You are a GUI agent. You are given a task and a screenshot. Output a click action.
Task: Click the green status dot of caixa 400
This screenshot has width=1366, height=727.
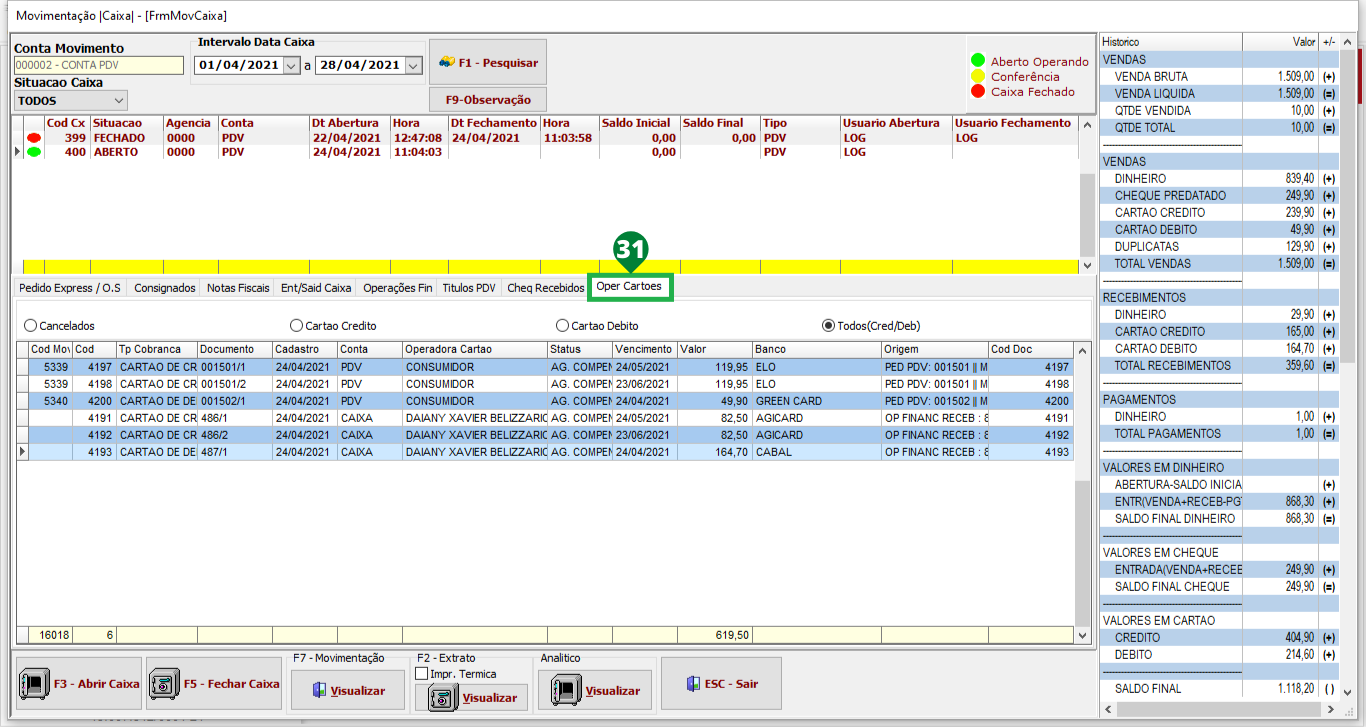click(x=34, y=152)
